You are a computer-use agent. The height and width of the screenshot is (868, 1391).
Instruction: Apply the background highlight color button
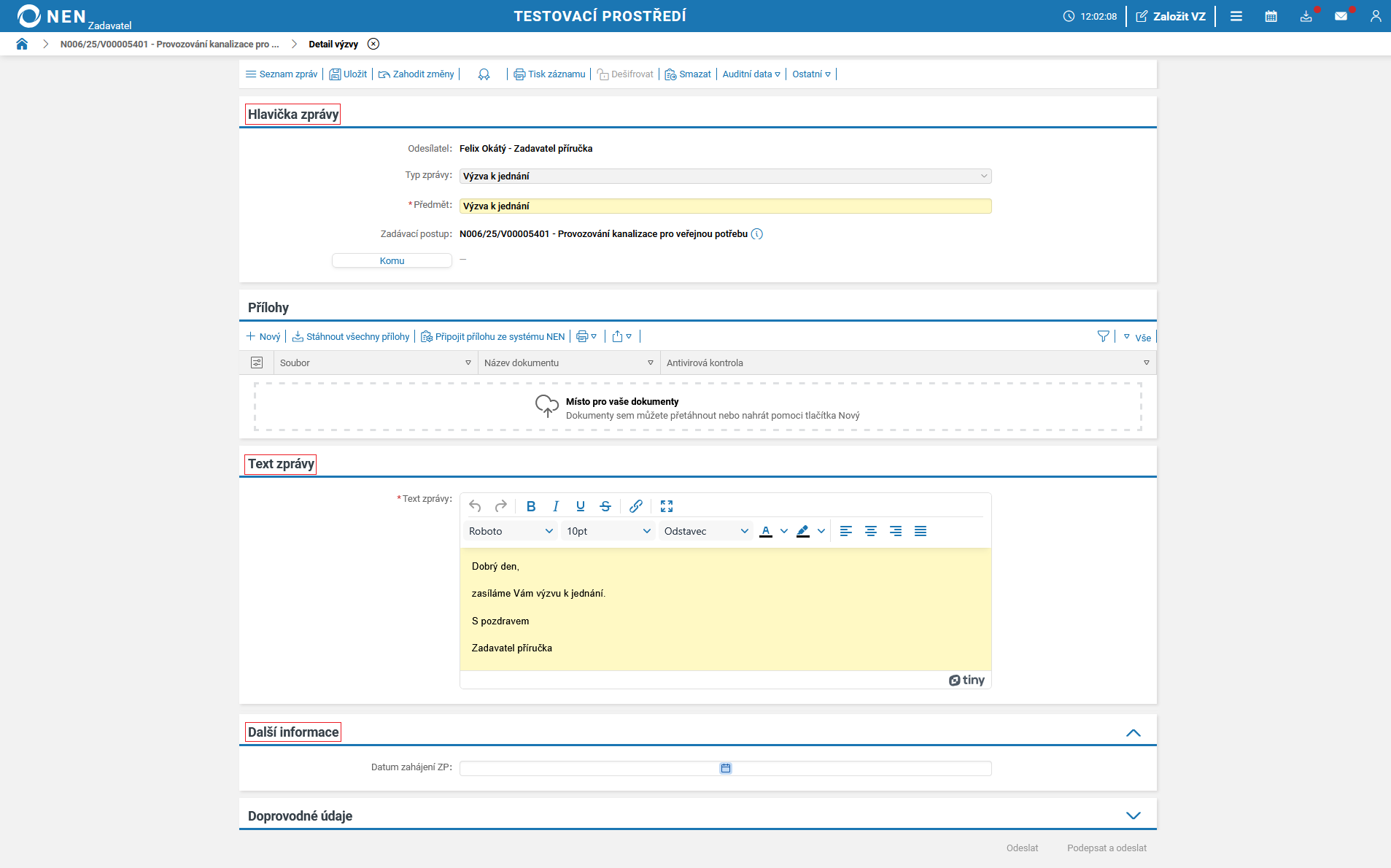tap(803, 531)
